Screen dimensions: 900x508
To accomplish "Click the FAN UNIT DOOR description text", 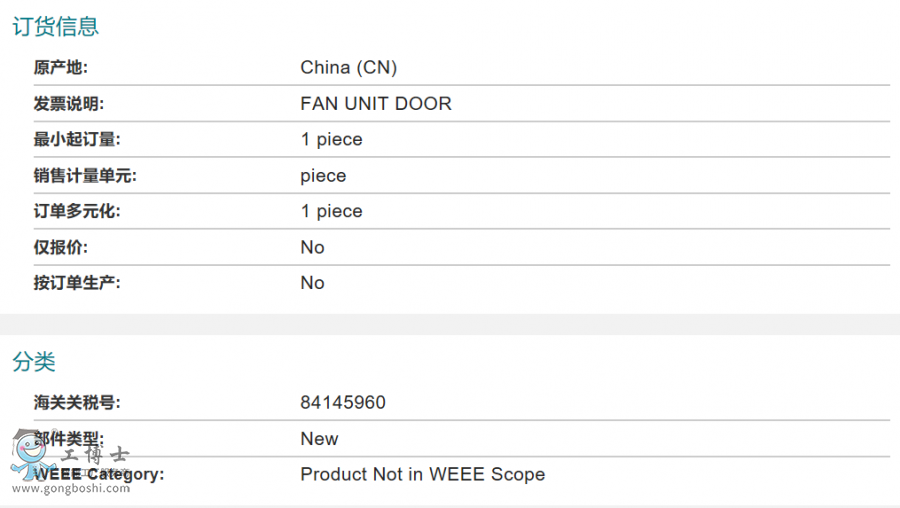I will pos(375,104).
